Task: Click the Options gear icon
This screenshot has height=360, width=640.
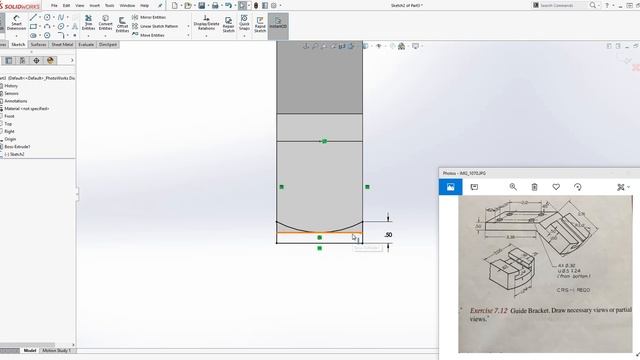Action: tap(273, 6)
